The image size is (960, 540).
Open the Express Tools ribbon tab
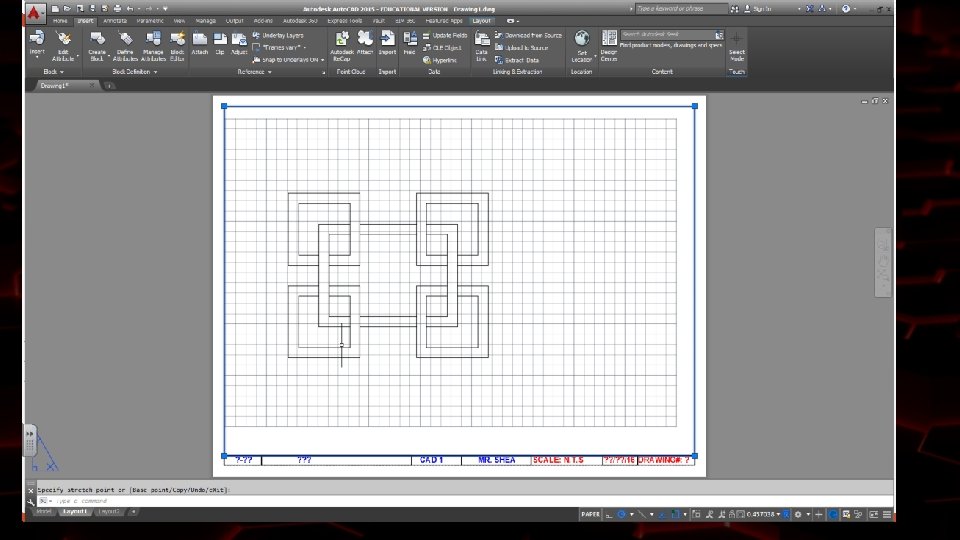(345, 21)
